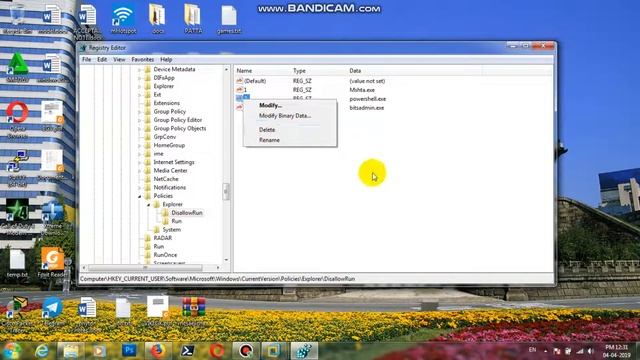This screenshot has width=640, height=360.
Task: Open the Help menu in Registry Editor
Action: point(166,60)
